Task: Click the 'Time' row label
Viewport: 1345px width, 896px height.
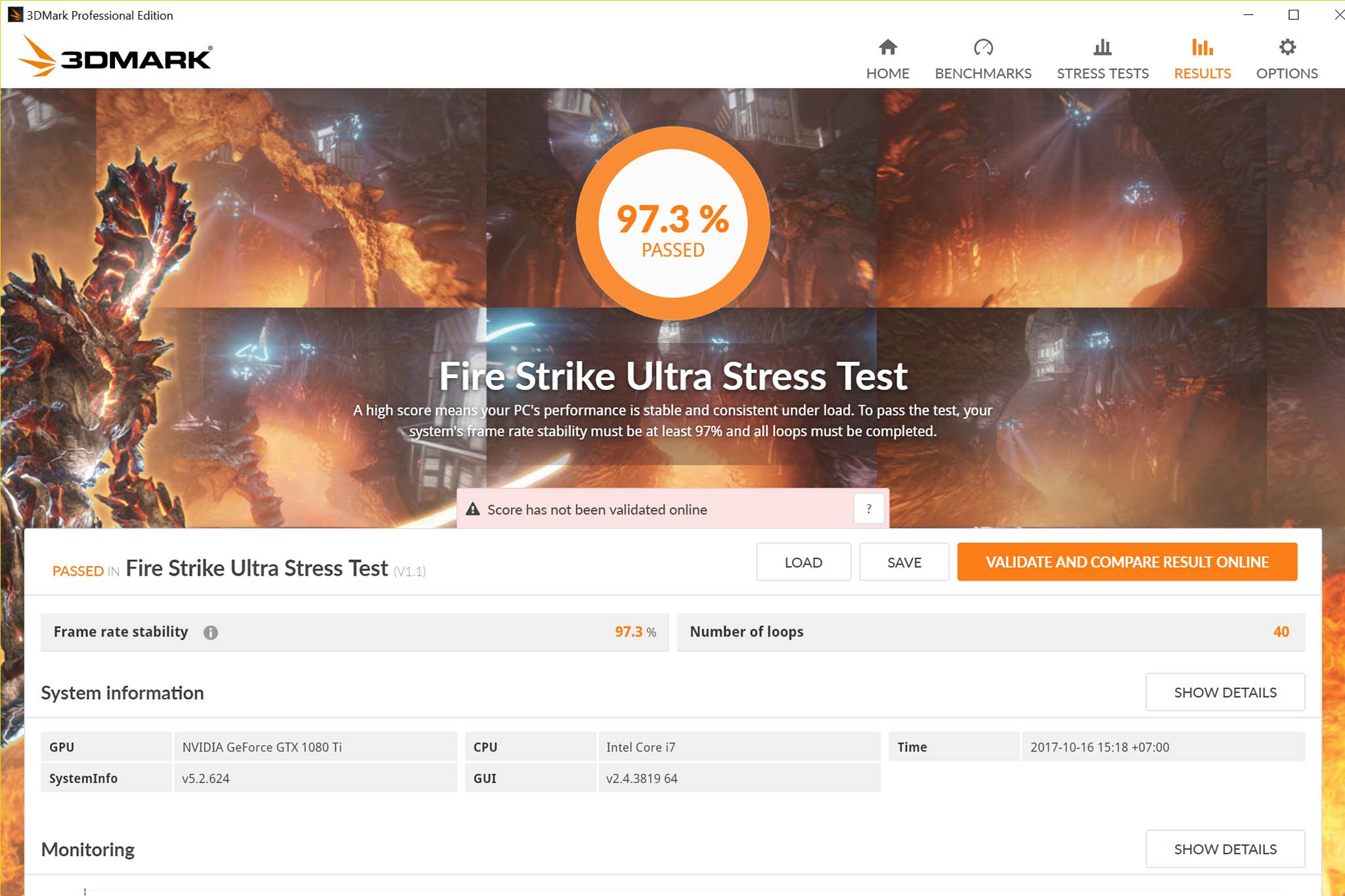Action: pos(912,747)
